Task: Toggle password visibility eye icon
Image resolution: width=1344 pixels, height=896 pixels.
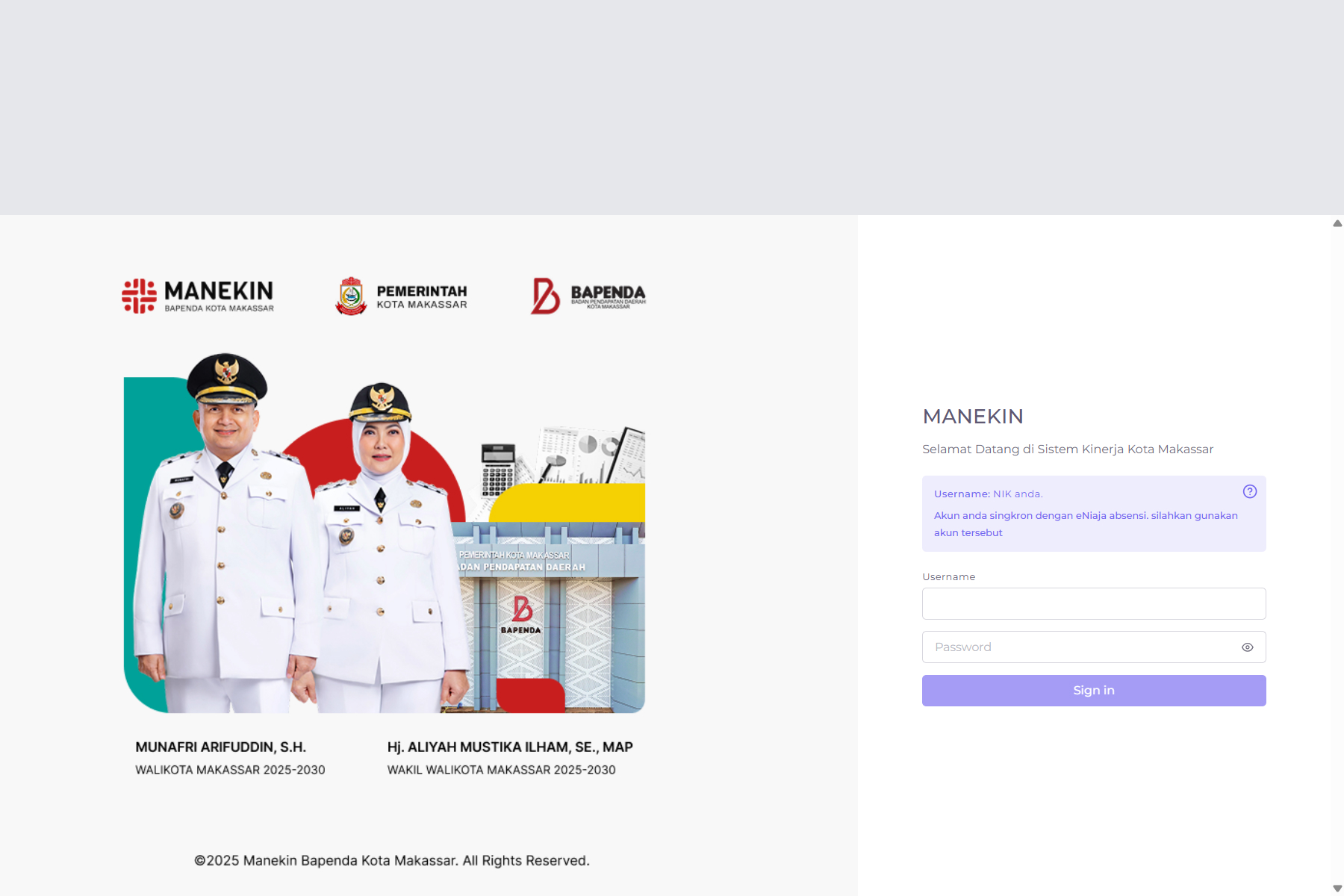Action: [1247, 647]
